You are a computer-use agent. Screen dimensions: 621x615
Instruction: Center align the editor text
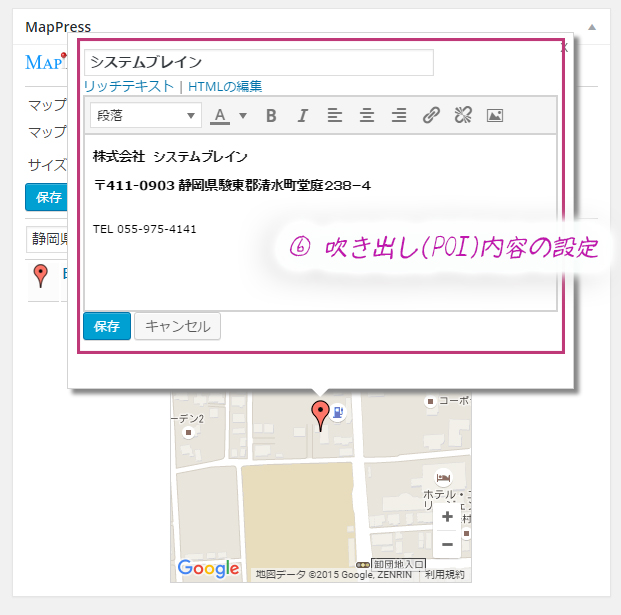(x=367, y=115)
